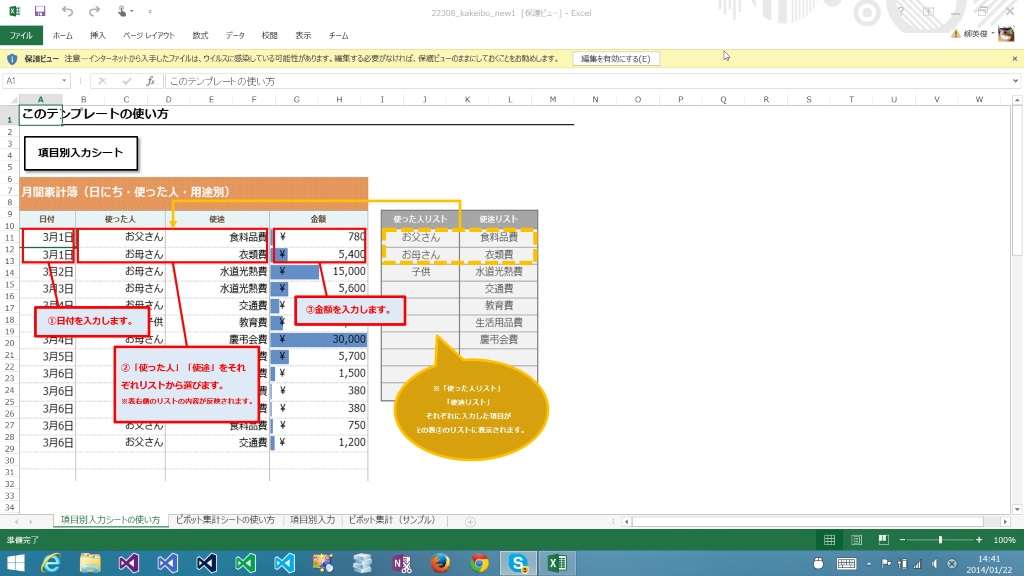Open the 数式 ribbon tab
Screen dimensions: 1024x576
(x=200, y=35)
